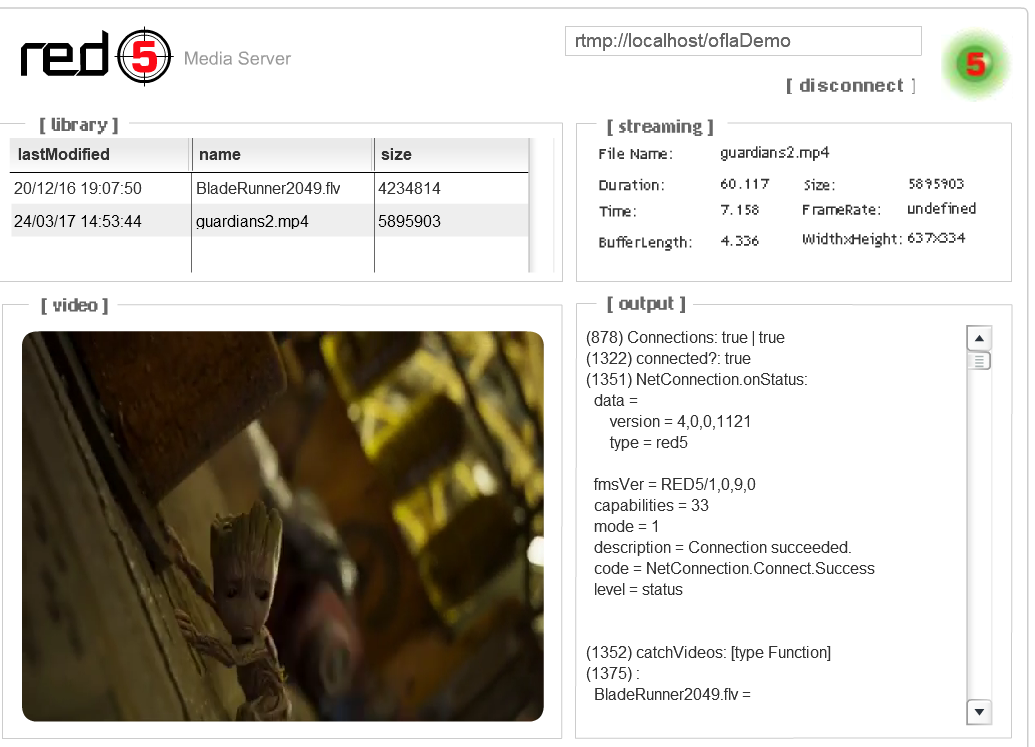
Task: Click the date 24/03/17 14:53:44 cell
Action: pyautogui.click(x=78, y=221)
